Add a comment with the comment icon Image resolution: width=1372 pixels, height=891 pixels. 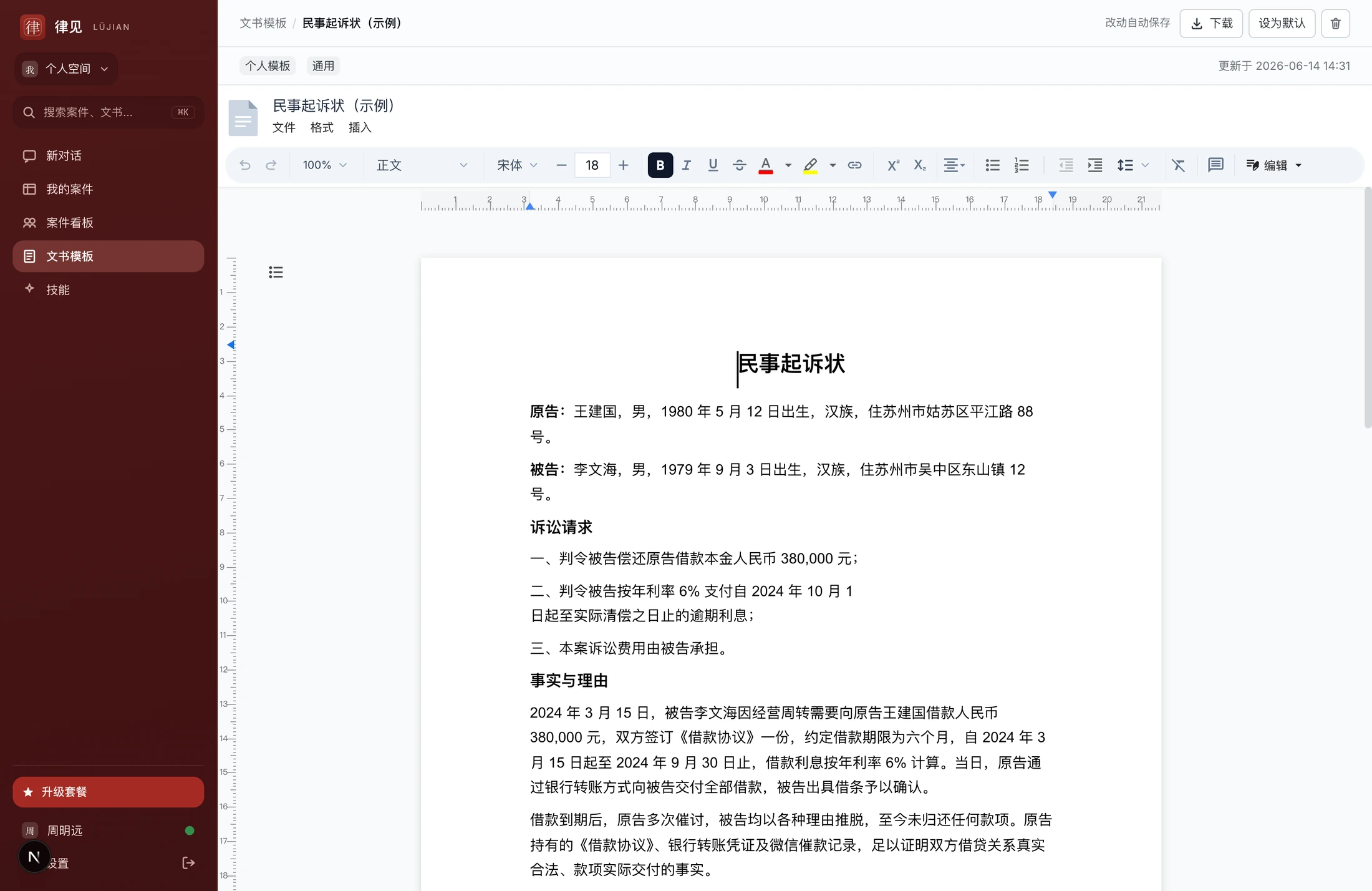coord(1215,165)
